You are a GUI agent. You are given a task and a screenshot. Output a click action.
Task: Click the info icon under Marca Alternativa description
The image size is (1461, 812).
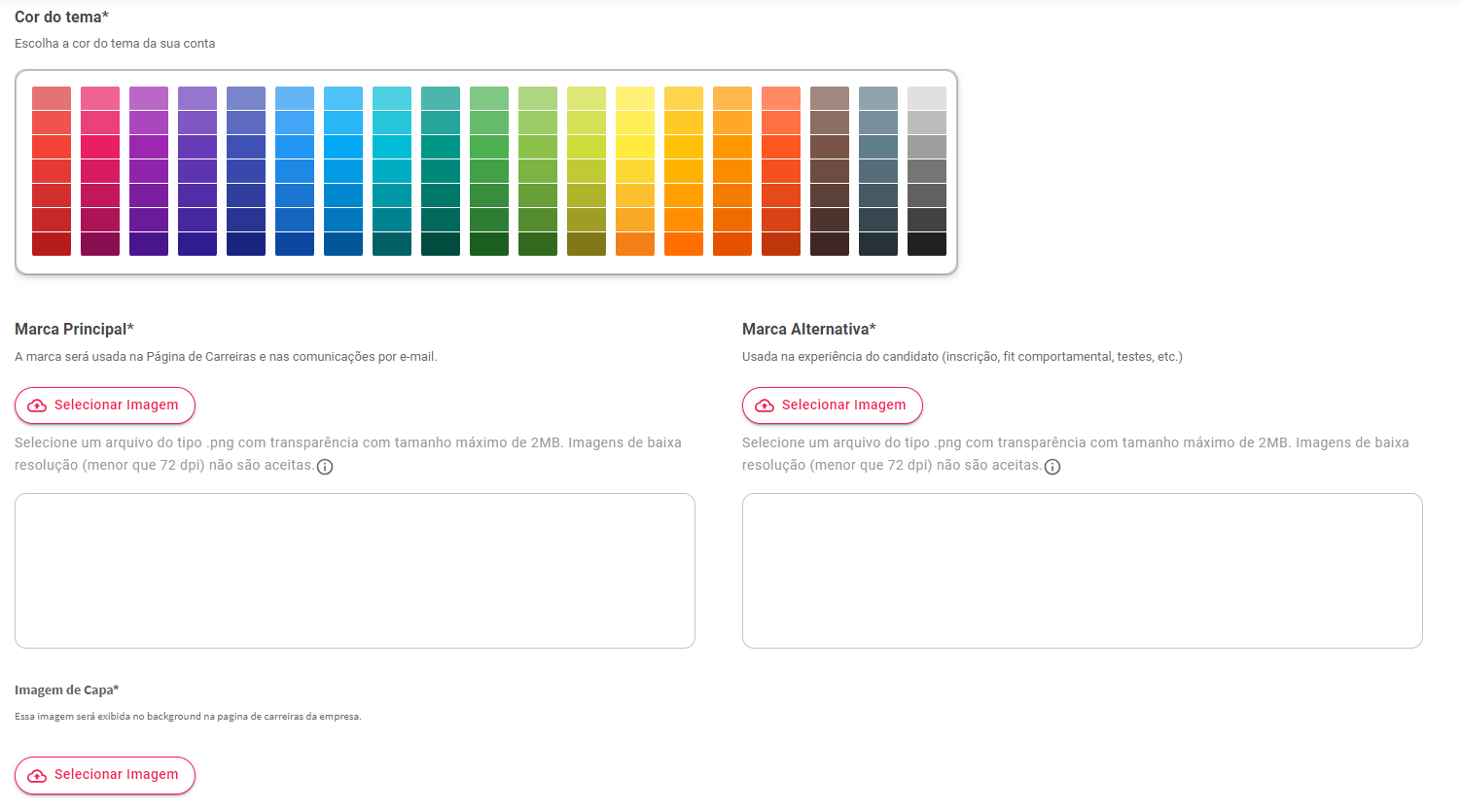point(1052,467)
